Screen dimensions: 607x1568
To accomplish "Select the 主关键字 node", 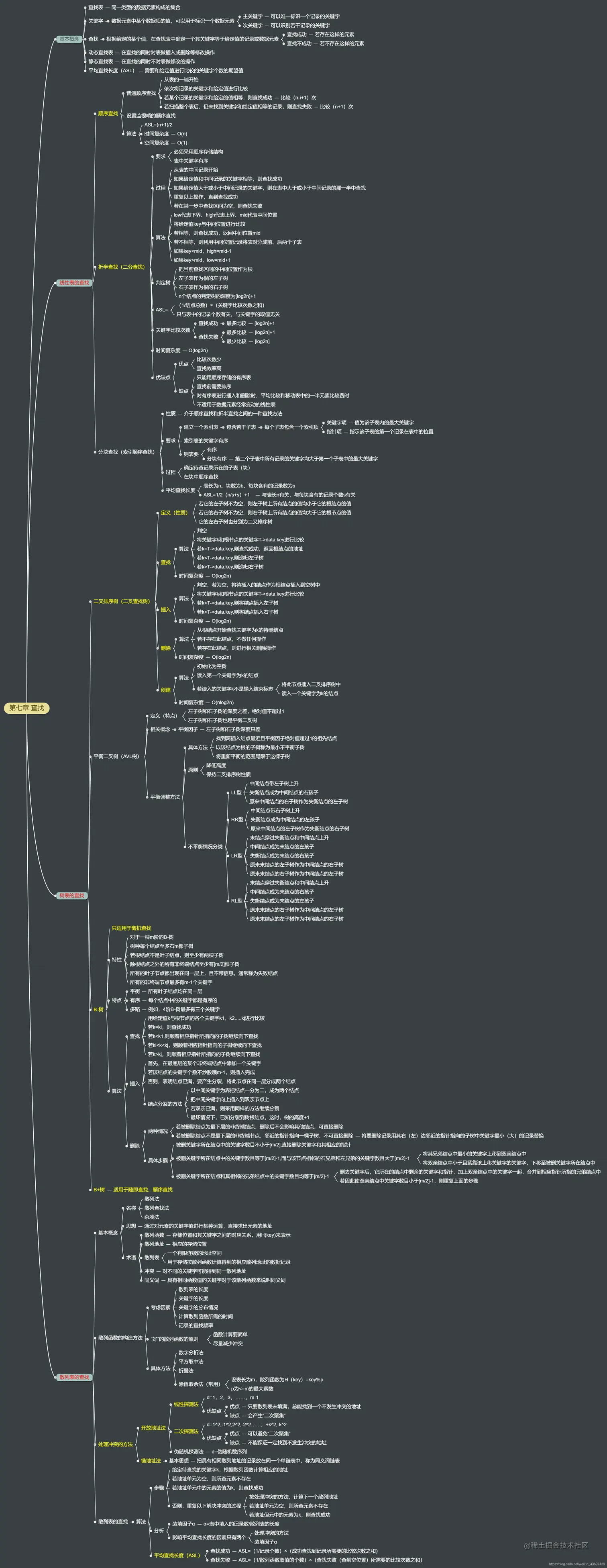I will point(253,16).
